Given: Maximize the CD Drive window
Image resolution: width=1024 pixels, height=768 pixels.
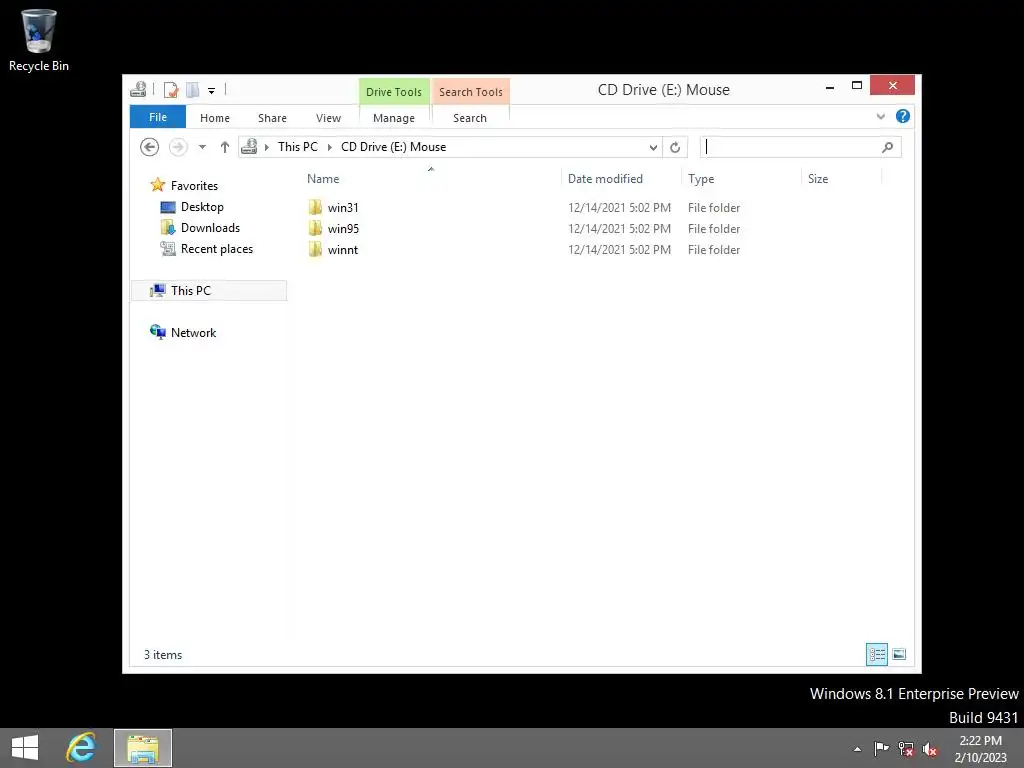Looking at the screenshot, I should click(857, 86).
